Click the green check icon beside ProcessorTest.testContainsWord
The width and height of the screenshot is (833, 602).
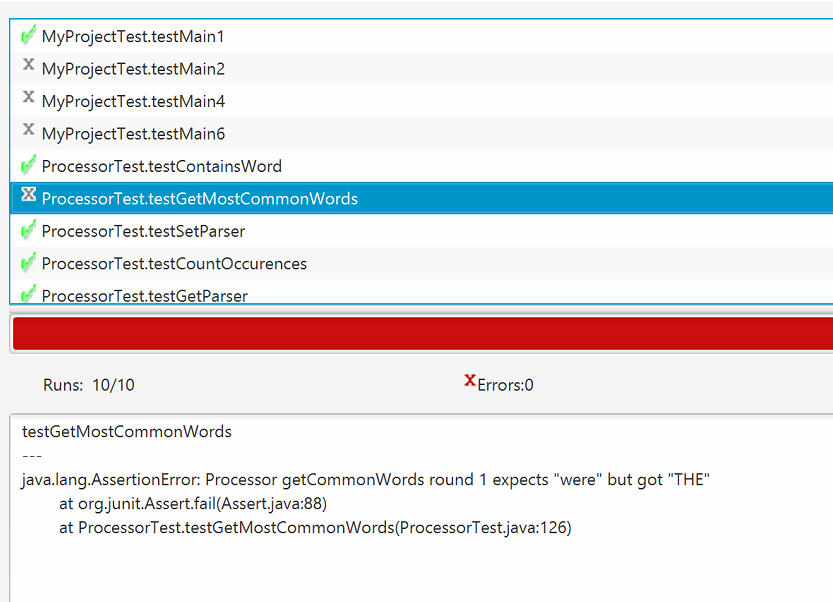click(x=28, y=165)
